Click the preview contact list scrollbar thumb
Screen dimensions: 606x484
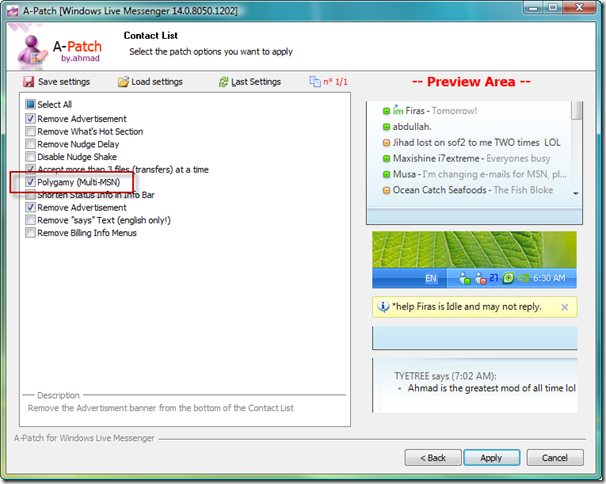tap(577, 111)
